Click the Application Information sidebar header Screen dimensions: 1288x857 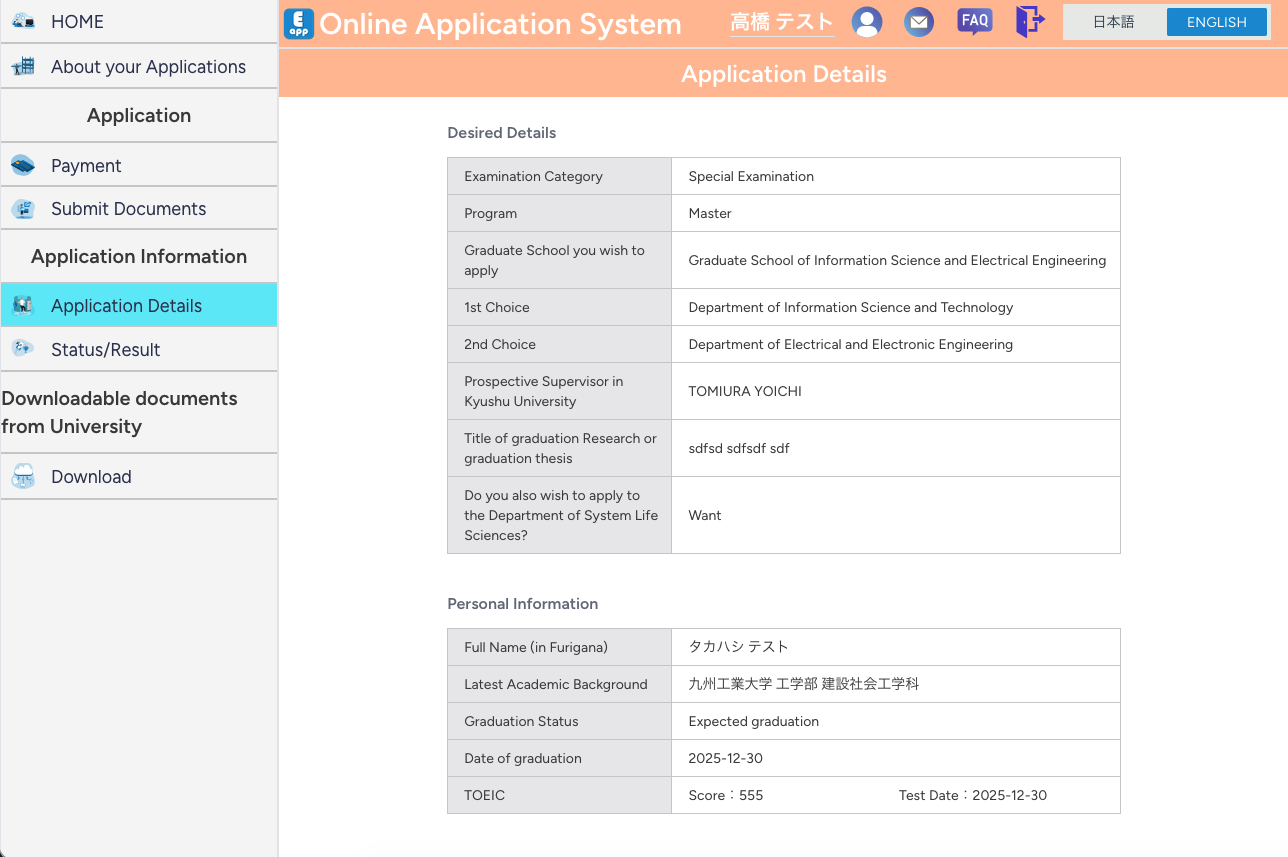coord(139,256)
